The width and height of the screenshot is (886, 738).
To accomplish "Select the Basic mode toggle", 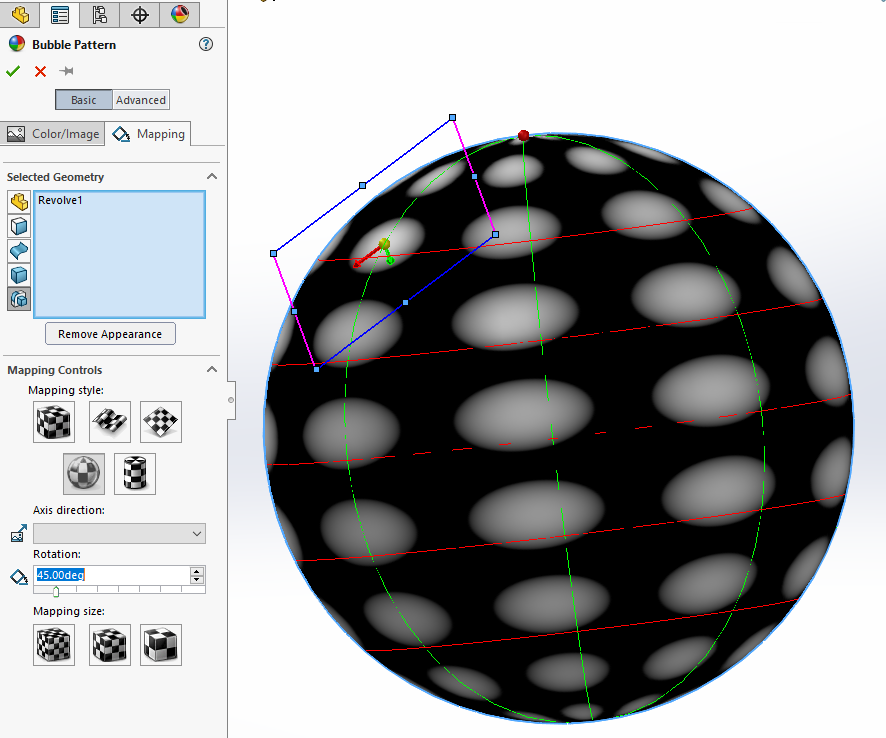I will (x=84, y=100).
